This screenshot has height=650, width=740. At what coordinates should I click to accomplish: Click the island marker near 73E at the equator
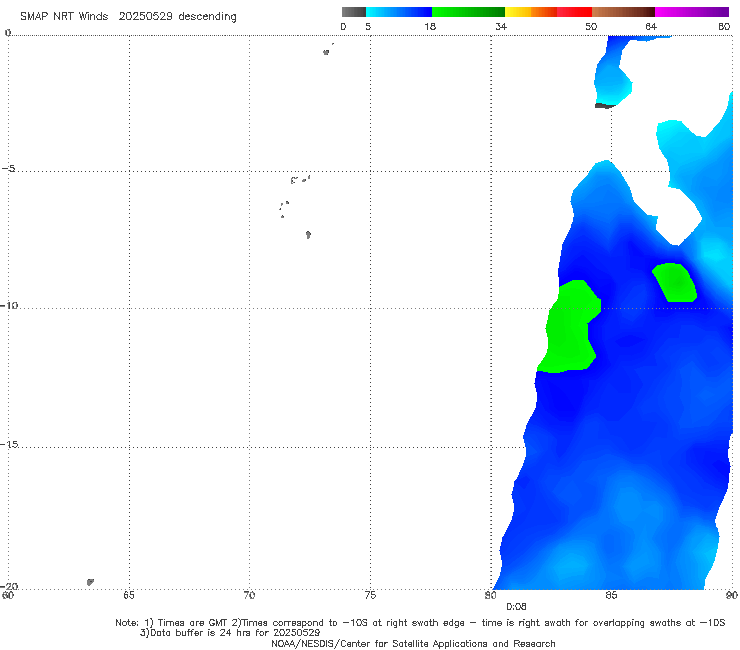(326, 52)
